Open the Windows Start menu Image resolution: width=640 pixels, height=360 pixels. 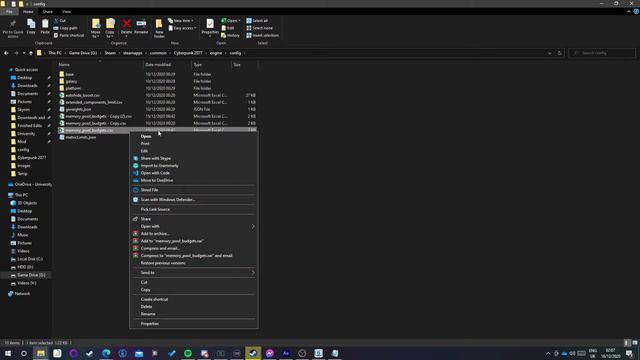(x=8, y=353)
